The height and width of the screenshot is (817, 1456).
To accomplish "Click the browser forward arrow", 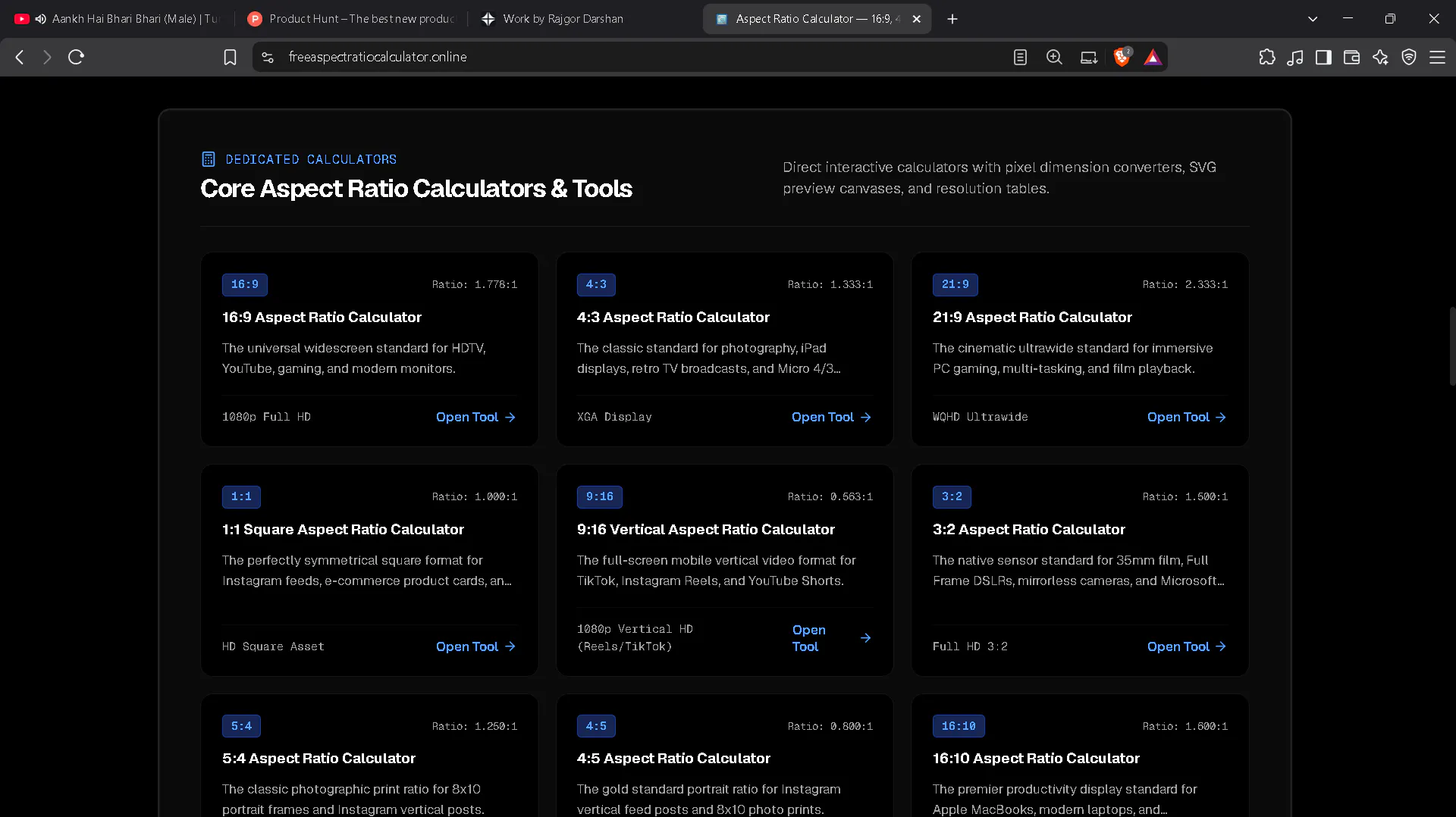I will (x=47, y=57).
